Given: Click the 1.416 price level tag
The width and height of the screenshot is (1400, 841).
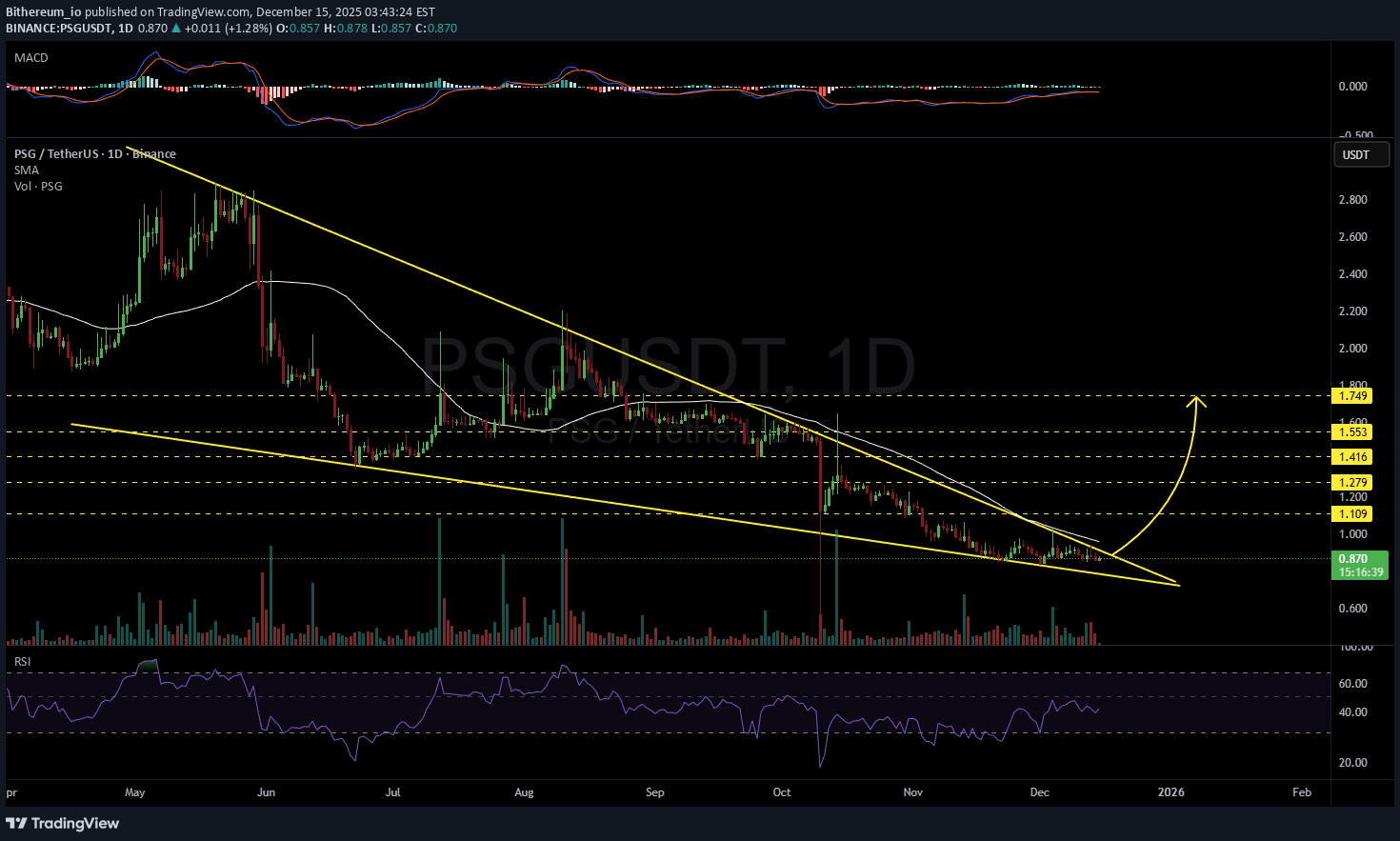Looking at the screenshot, I should coord(1353,457).
